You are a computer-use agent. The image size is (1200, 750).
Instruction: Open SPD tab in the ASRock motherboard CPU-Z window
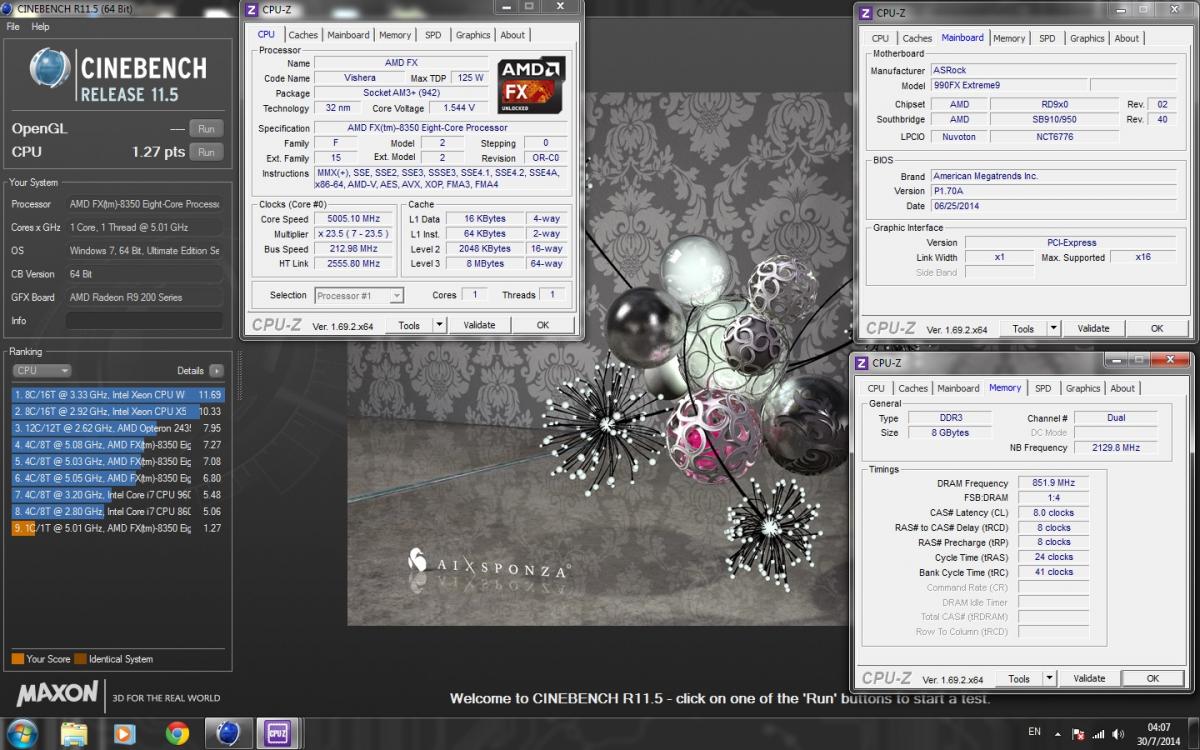click(1047, 39)
